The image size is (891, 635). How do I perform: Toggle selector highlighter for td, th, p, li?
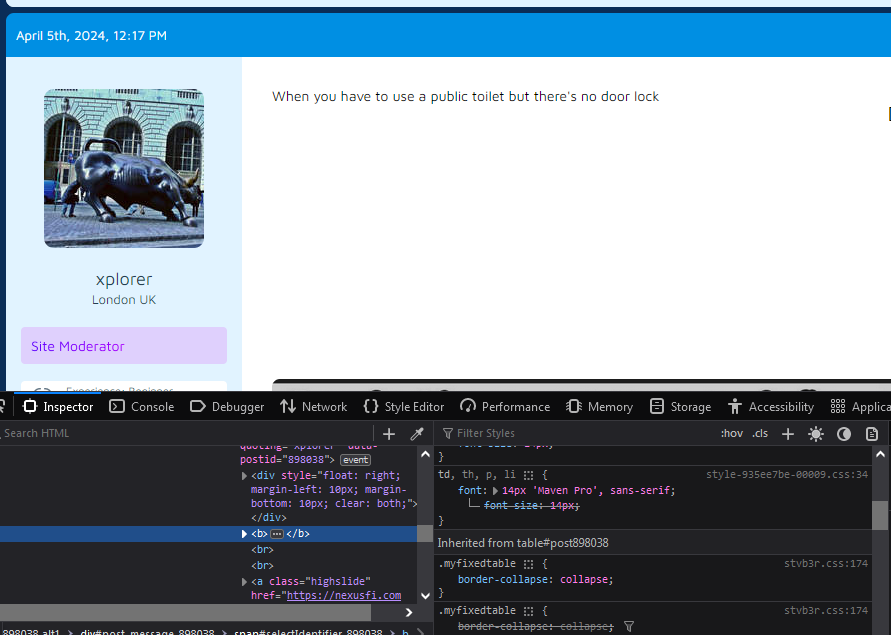click(528, 475)
